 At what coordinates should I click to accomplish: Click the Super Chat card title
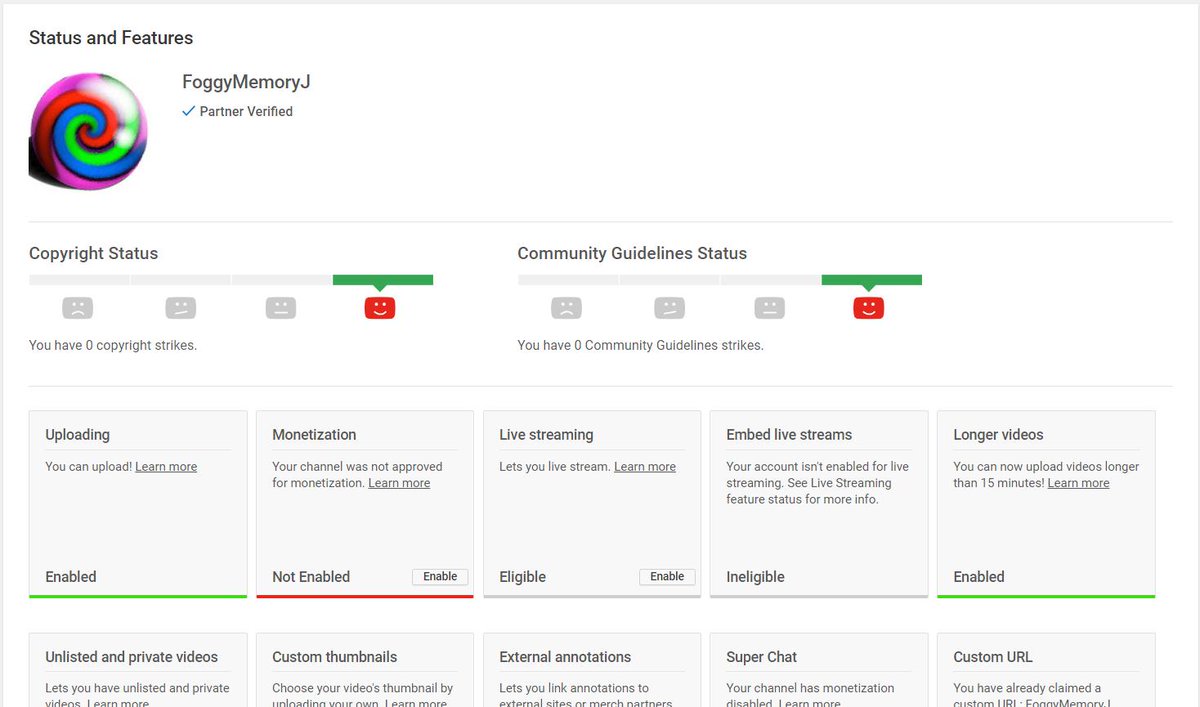tap(761, 657)
